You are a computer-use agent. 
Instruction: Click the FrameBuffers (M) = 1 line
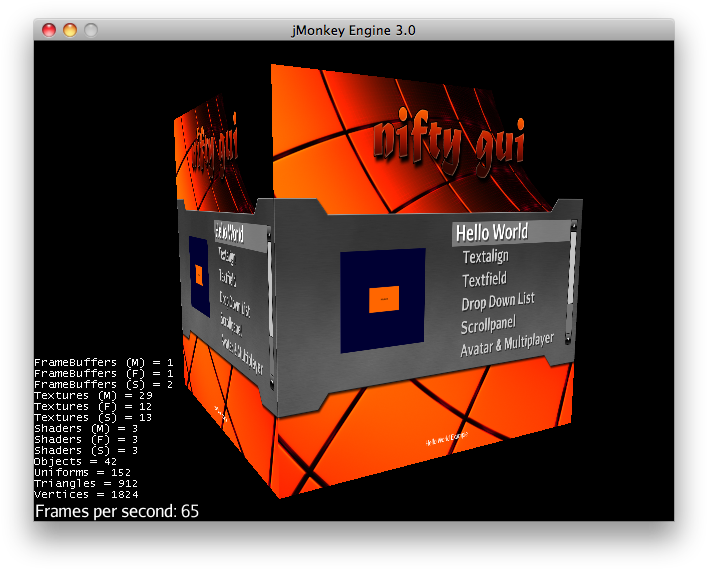tap(104, 363)
